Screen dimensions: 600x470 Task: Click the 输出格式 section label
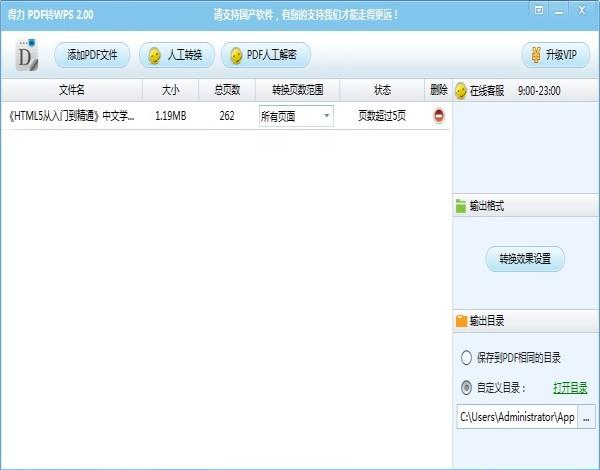click(x=487, y=206)
